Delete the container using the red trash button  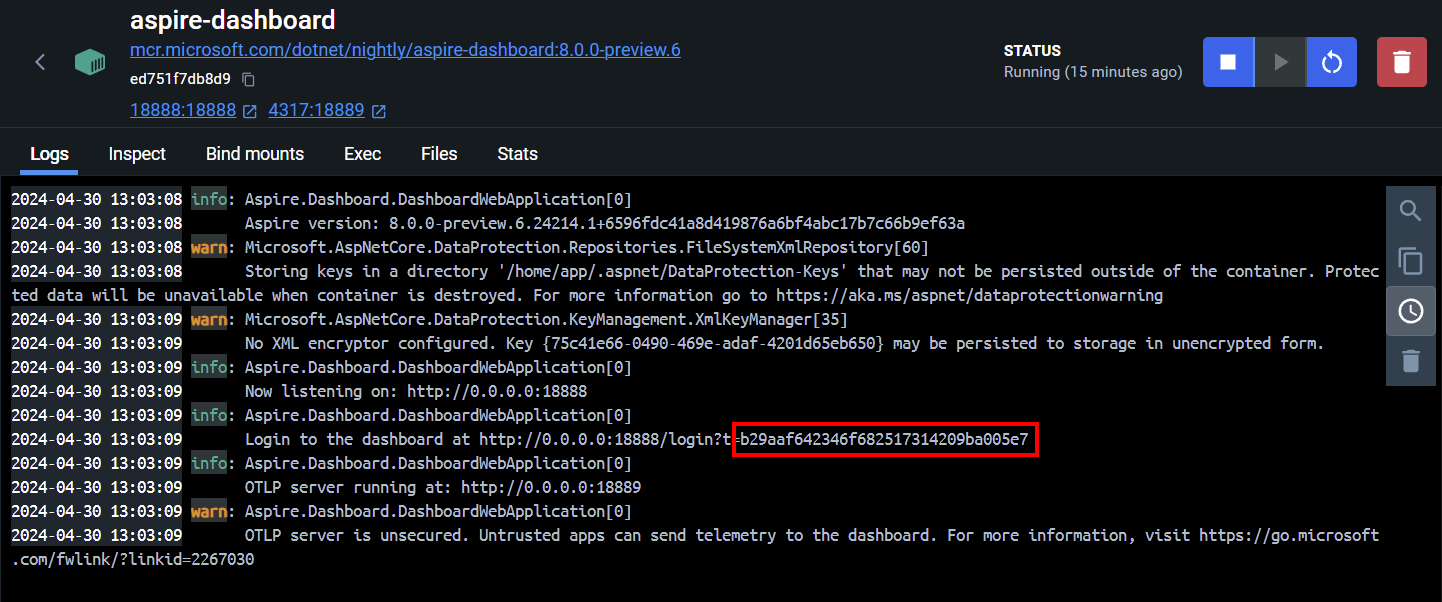pos(1401,61)
